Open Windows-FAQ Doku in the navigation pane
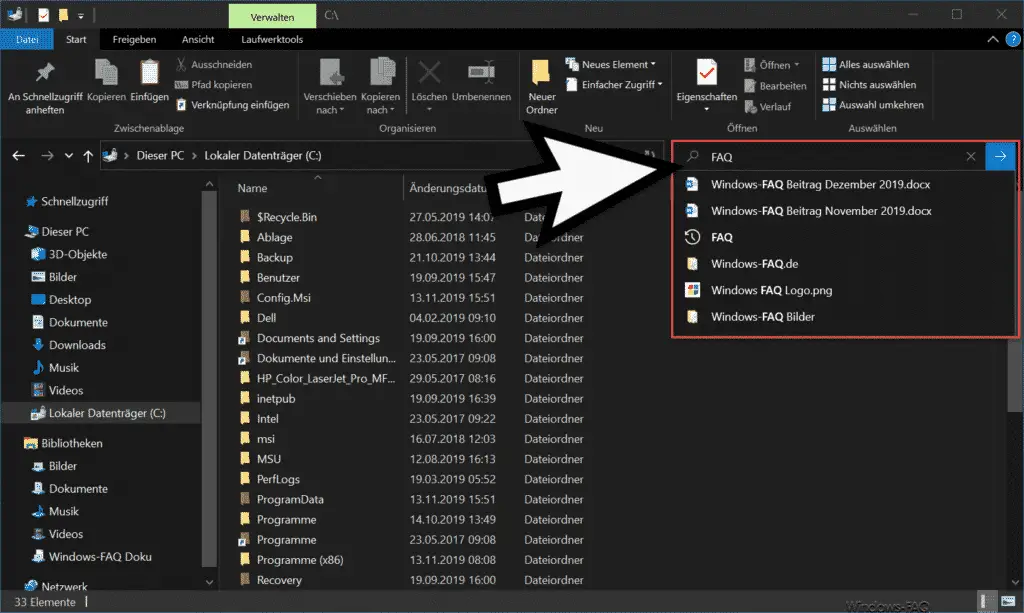The width and height of the screenshot is (1024, 613). (92, 557)
